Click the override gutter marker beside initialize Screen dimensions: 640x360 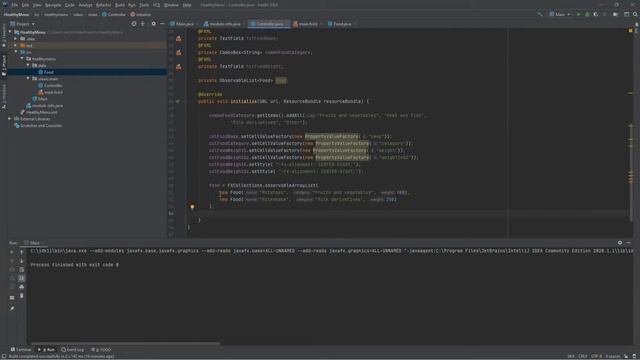point(178,101)
